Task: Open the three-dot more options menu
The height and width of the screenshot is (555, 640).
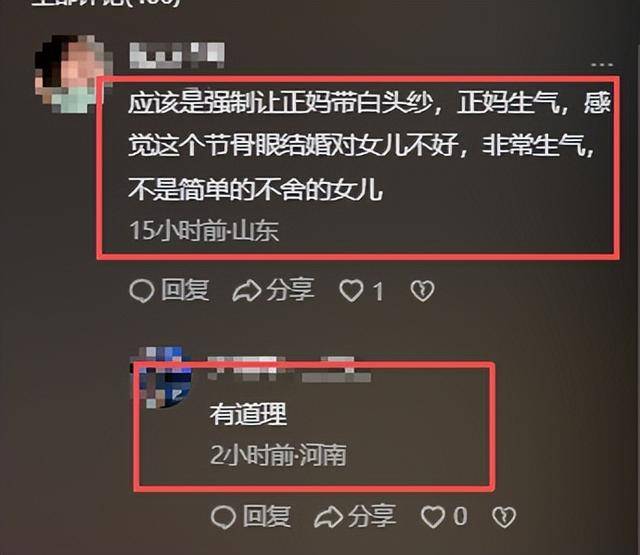Action: coord(602,64)
